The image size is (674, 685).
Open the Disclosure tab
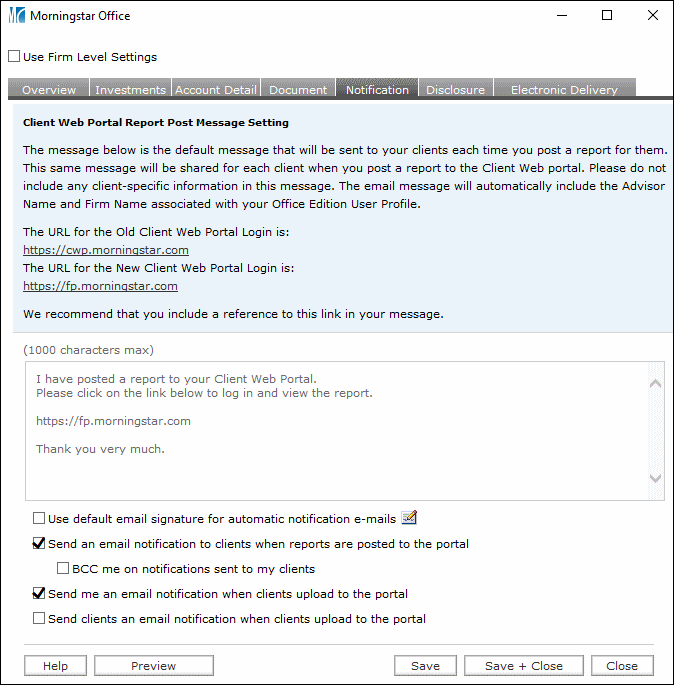click(455, 89)
